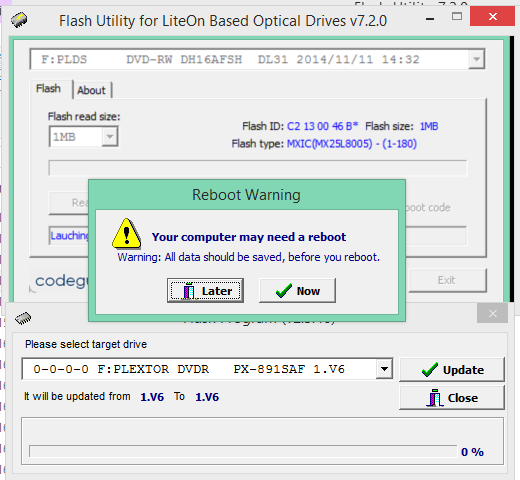Click the Exit button in Flash Utility
Viewport: 520px width, 480px height.
[448, 280]
